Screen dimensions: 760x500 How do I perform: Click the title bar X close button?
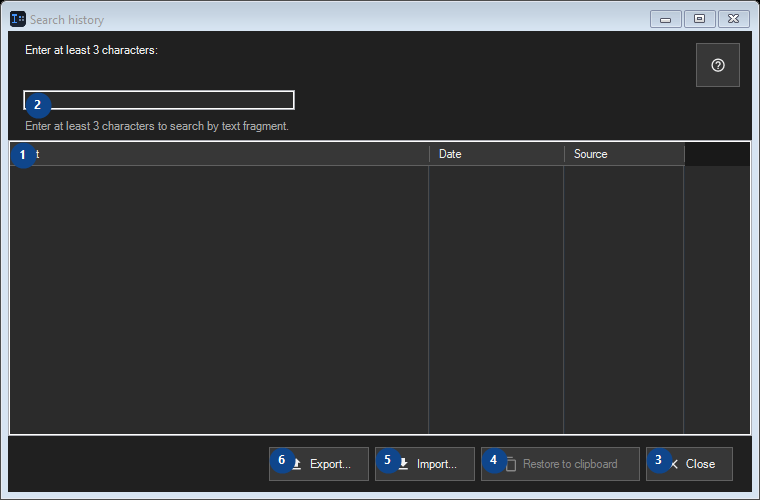tap(734, 19)
